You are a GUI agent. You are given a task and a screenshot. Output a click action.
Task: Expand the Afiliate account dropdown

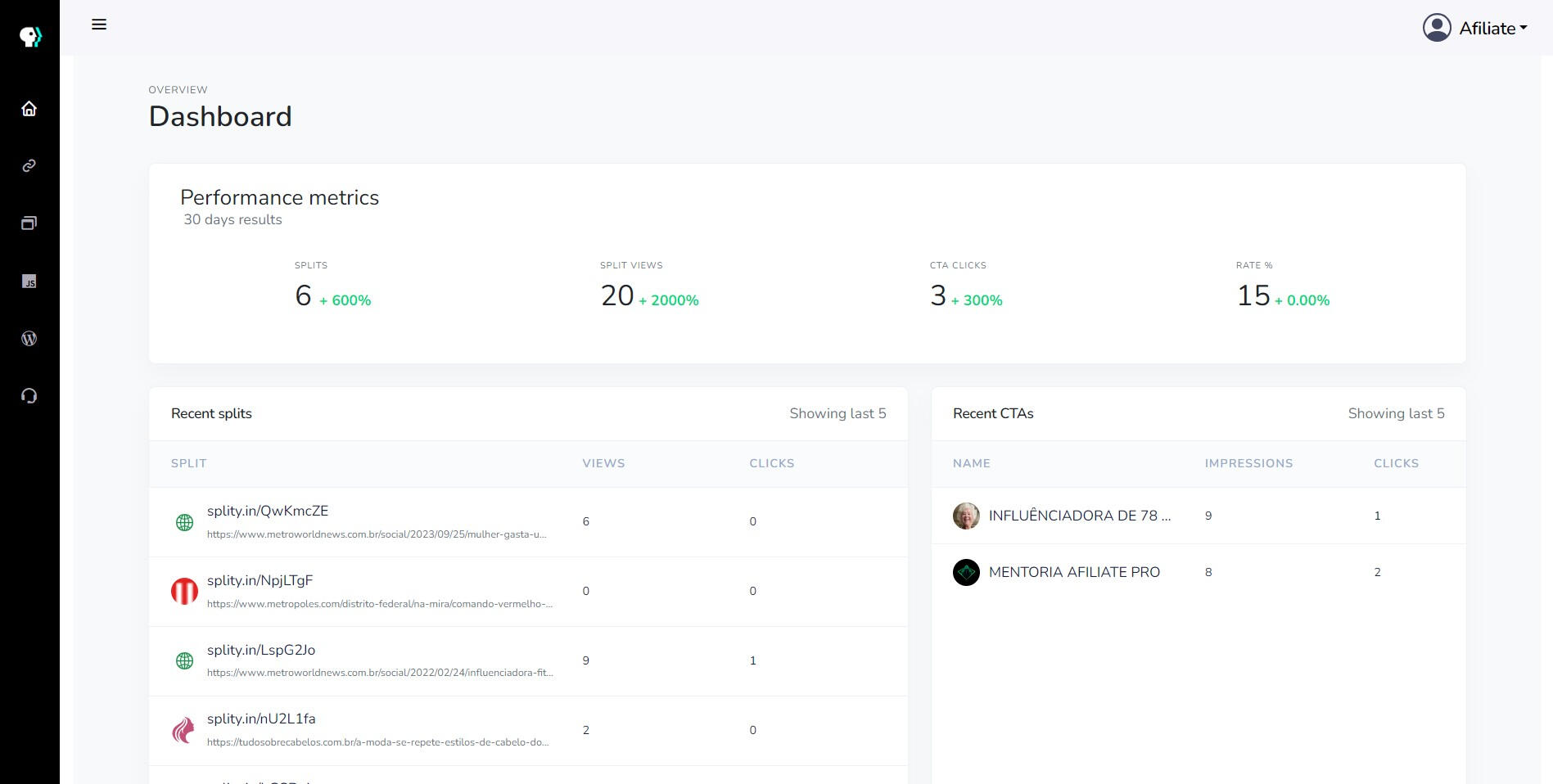[1493, 28]
